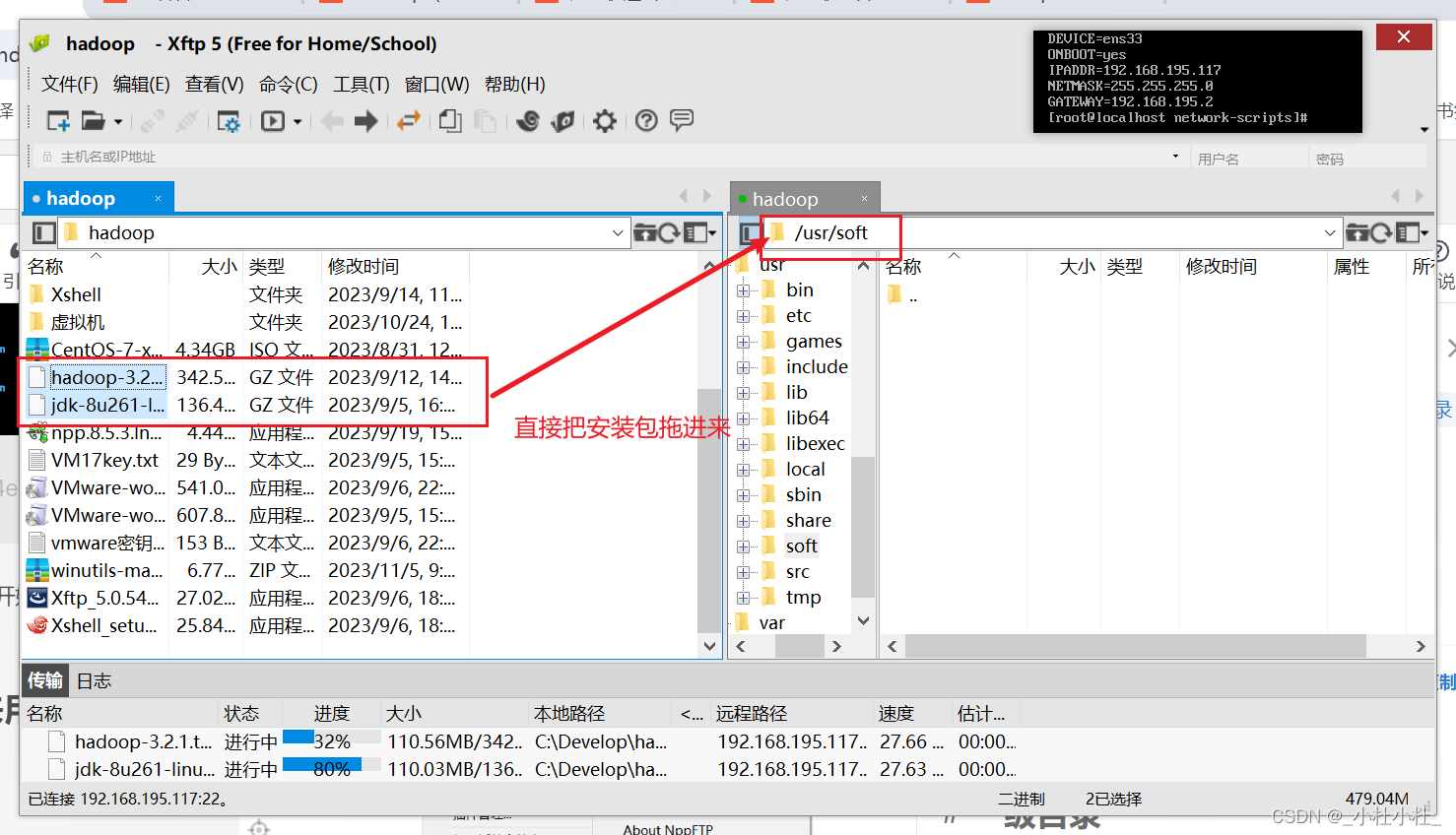Viewport: 1456px width, 835px height.
Task: Expand the games folder tree node
Action: [x=744, y=342]
